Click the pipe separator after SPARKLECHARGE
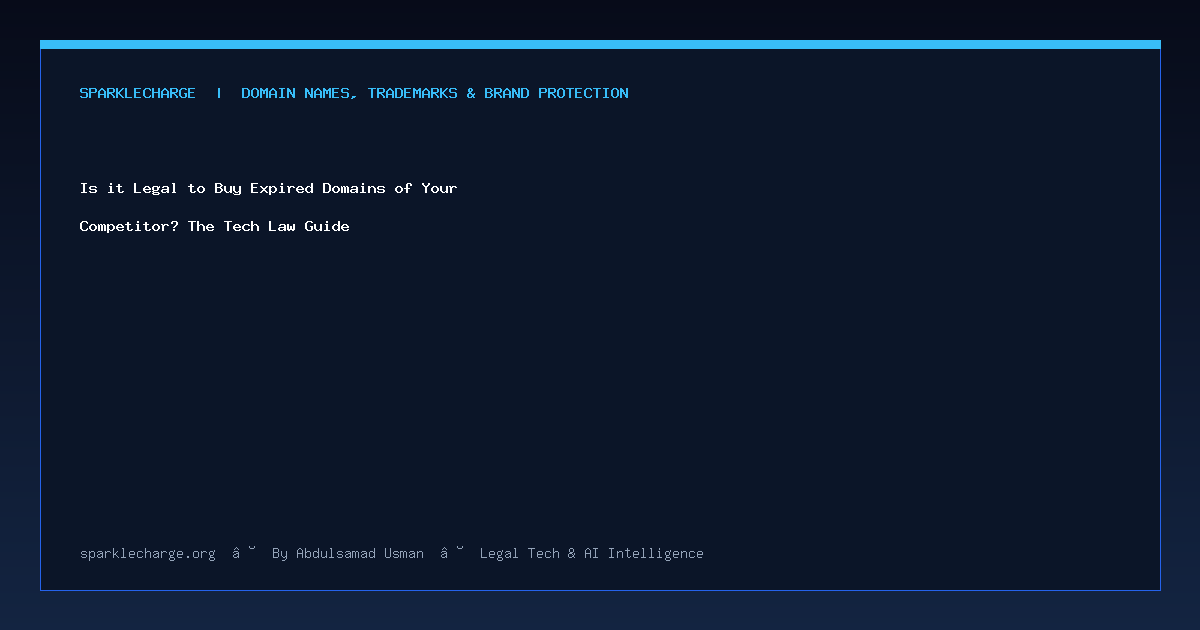 click(x=219, y=93)
